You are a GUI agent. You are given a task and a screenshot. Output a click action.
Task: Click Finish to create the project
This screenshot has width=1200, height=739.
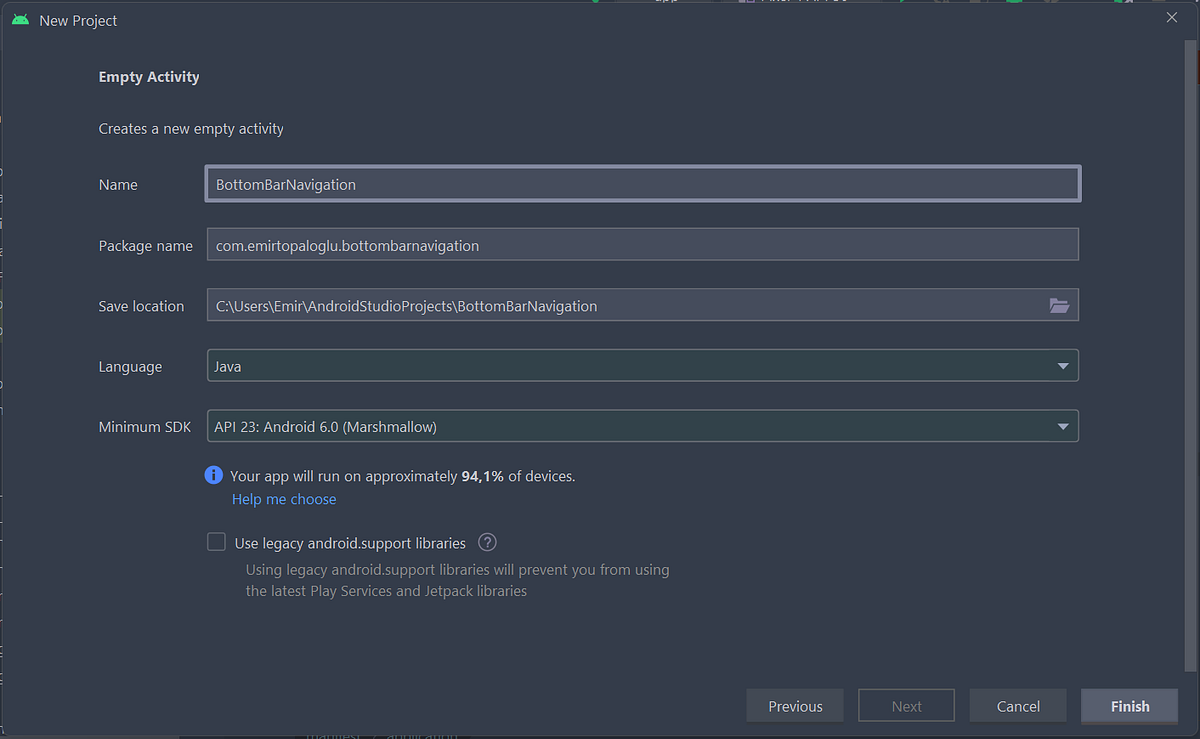coord(1130,706)
